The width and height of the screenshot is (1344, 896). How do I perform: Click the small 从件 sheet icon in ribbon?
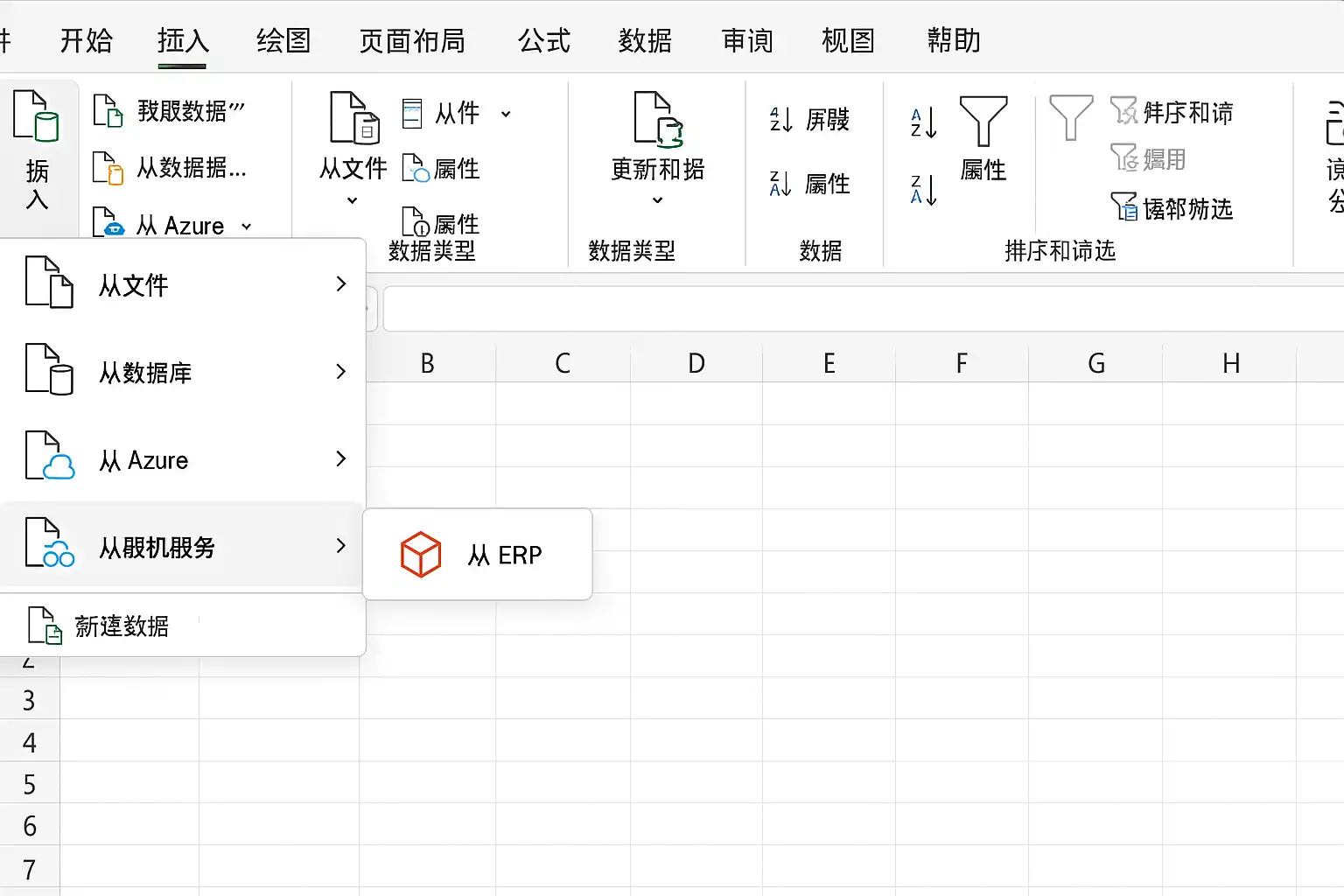(x=412, y=114)
